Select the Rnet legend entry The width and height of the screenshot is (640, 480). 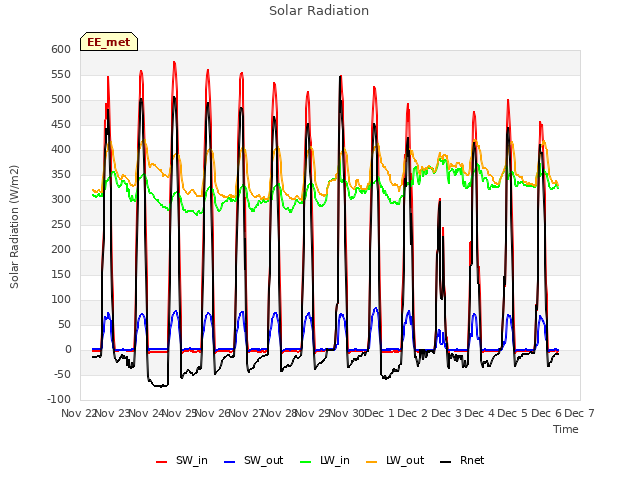(462, 460)
